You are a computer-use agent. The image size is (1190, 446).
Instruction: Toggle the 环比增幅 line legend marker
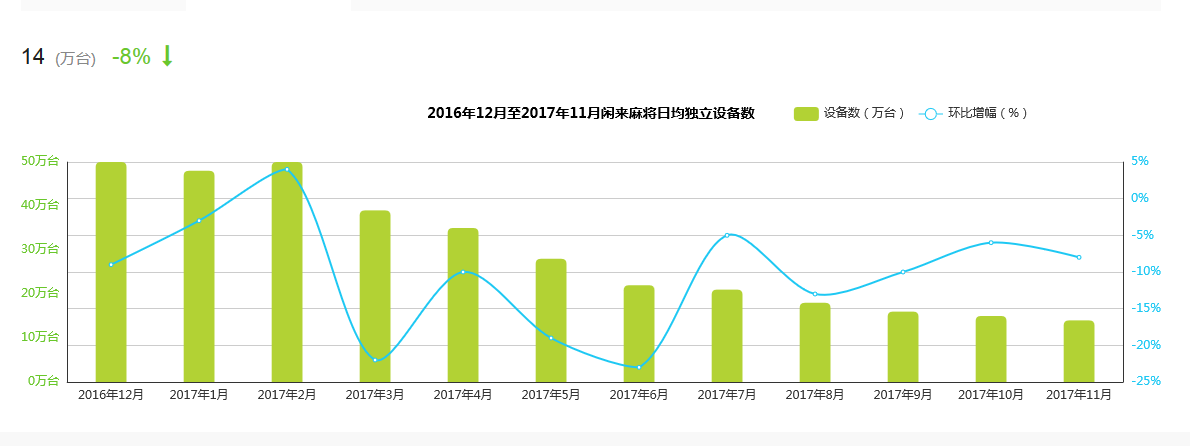tap(930, 114)
